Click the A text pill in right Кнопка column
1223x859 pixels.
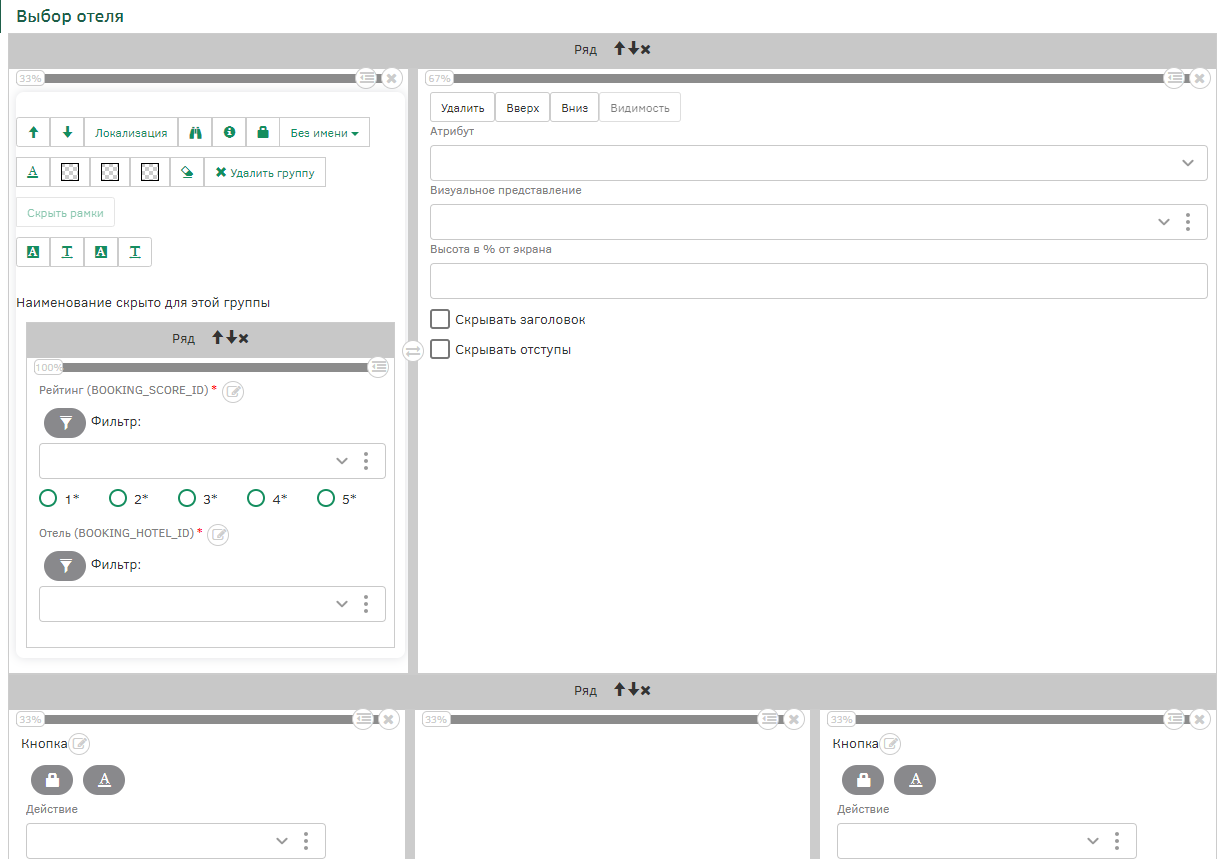[x=915, y=780]
